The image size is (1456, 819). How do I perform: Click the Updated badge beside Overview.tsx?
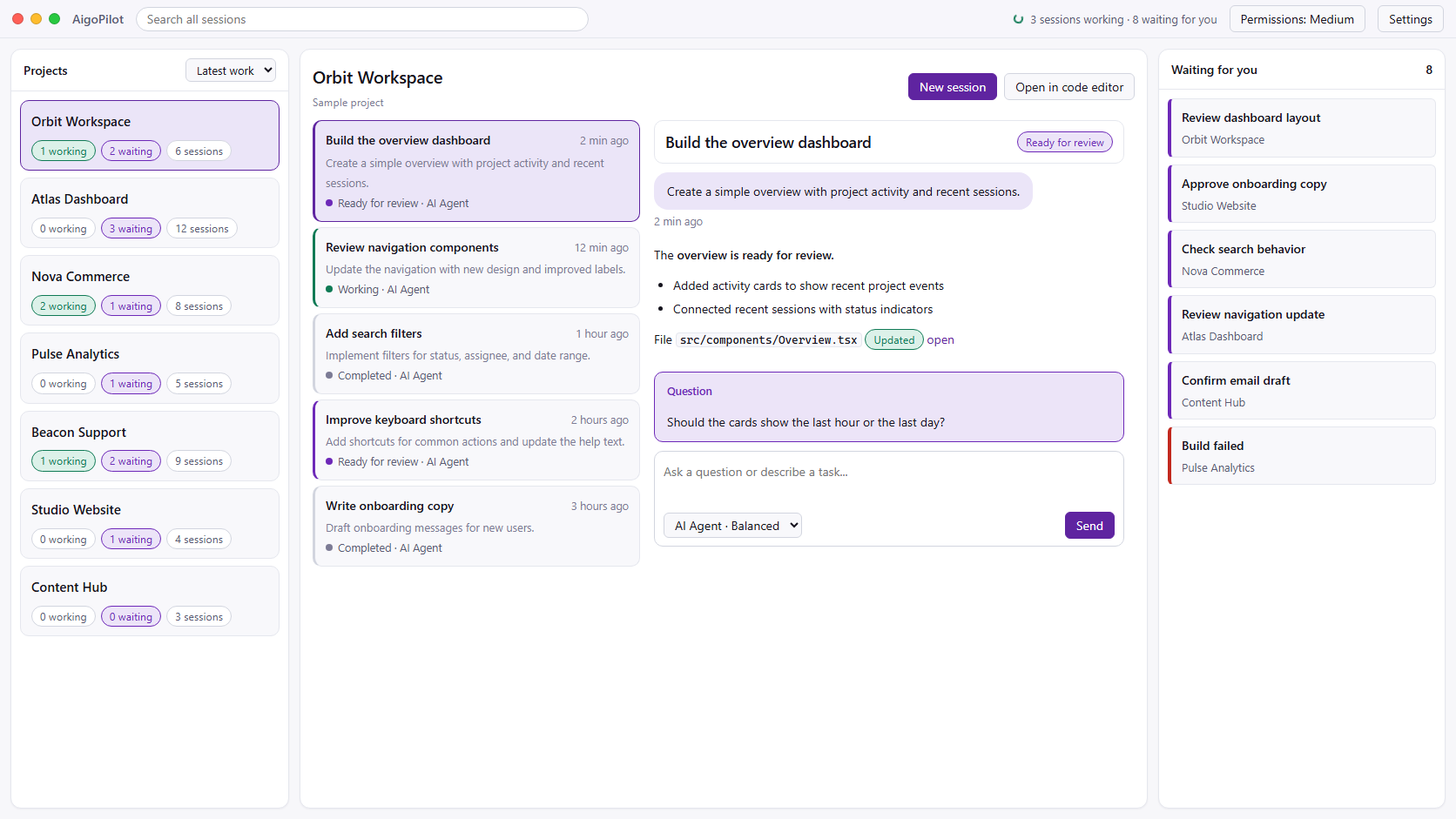pos(894,340)
